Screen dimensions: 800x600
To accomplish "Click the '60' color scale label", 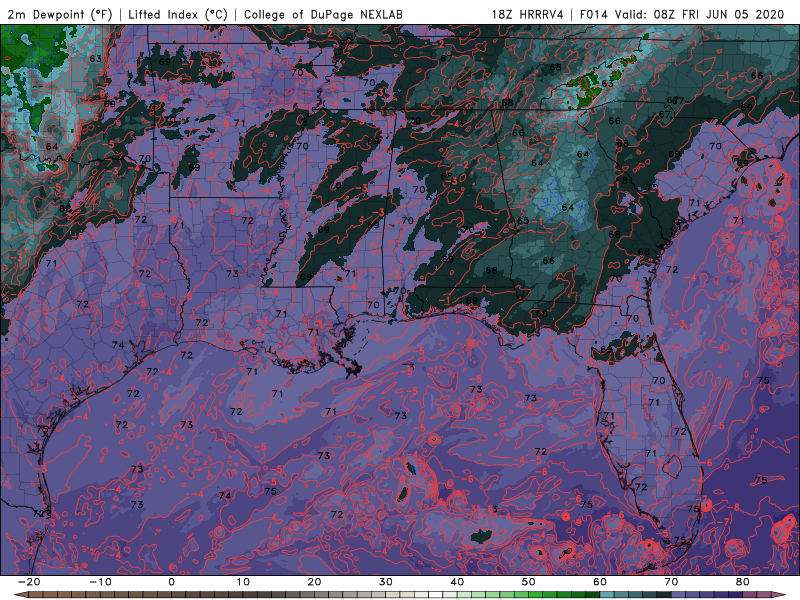I will point(600,582).
